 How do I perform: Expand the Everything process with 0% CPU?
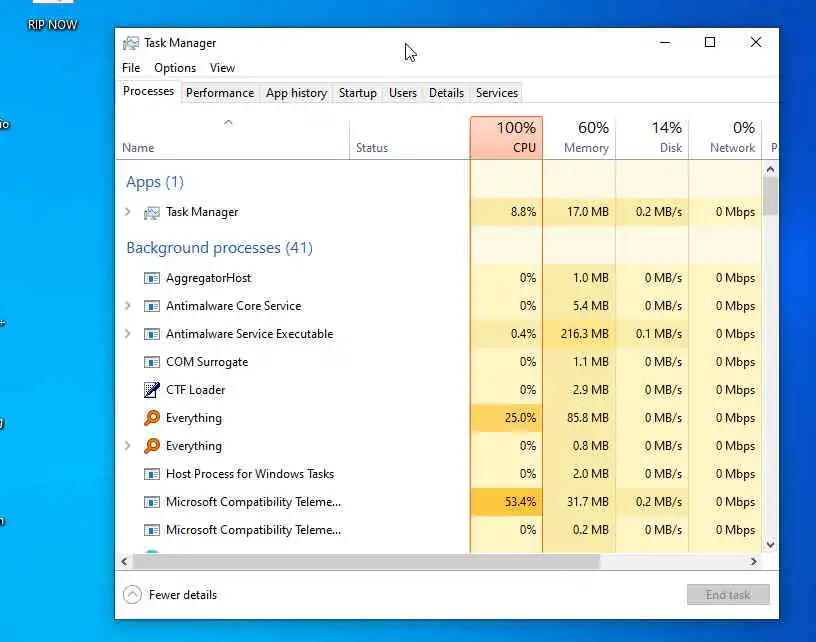(x=128, y=446)
